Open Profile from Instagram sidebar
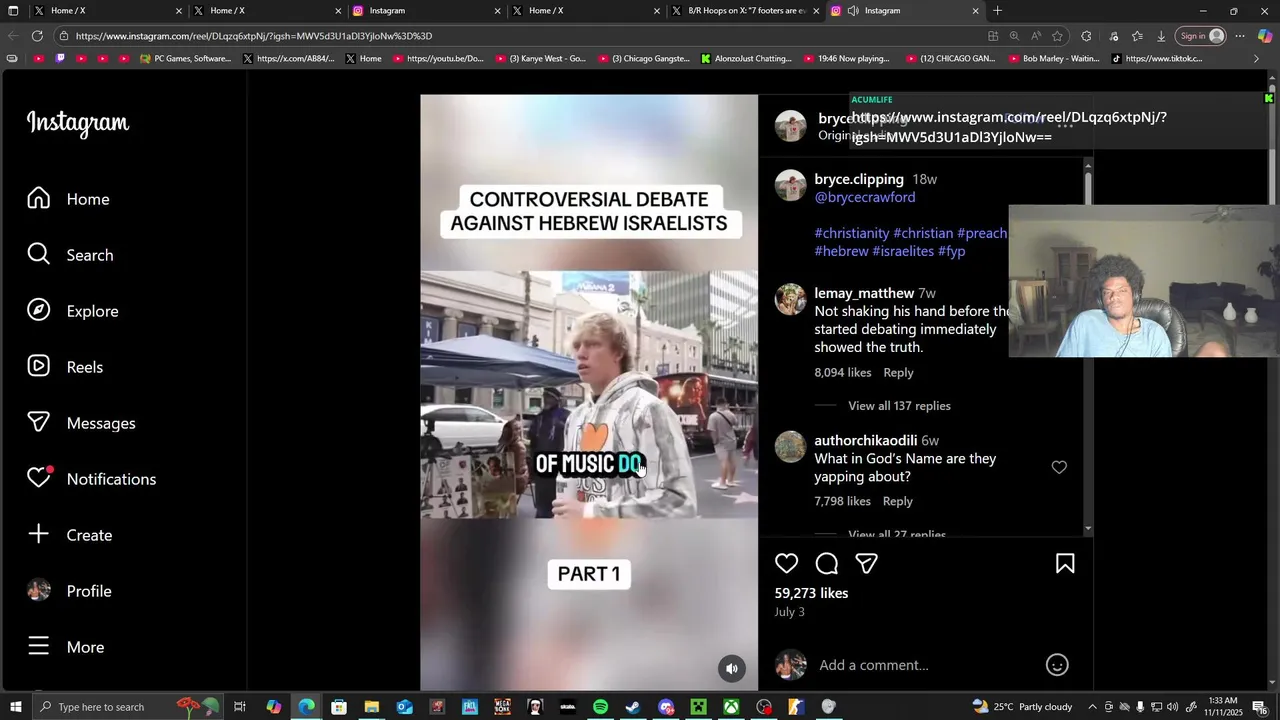The height and width of the screenshot is (720, 1280). (69, 591)
